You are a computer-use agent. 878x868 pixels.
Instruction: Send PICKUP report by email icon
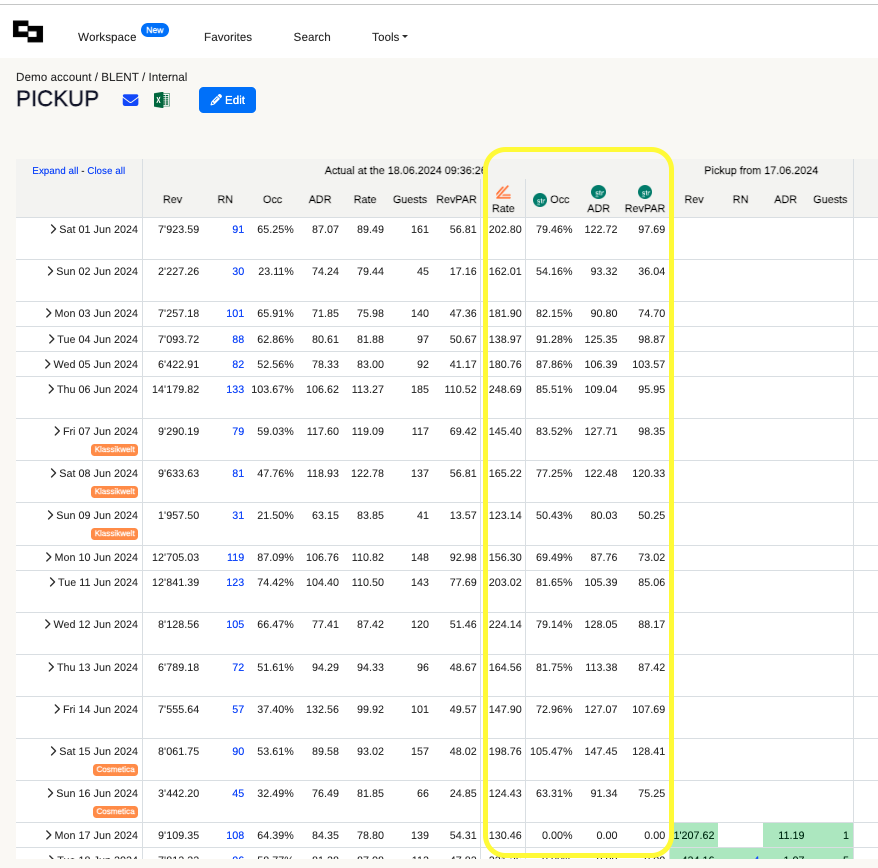[x=130, y=100]
